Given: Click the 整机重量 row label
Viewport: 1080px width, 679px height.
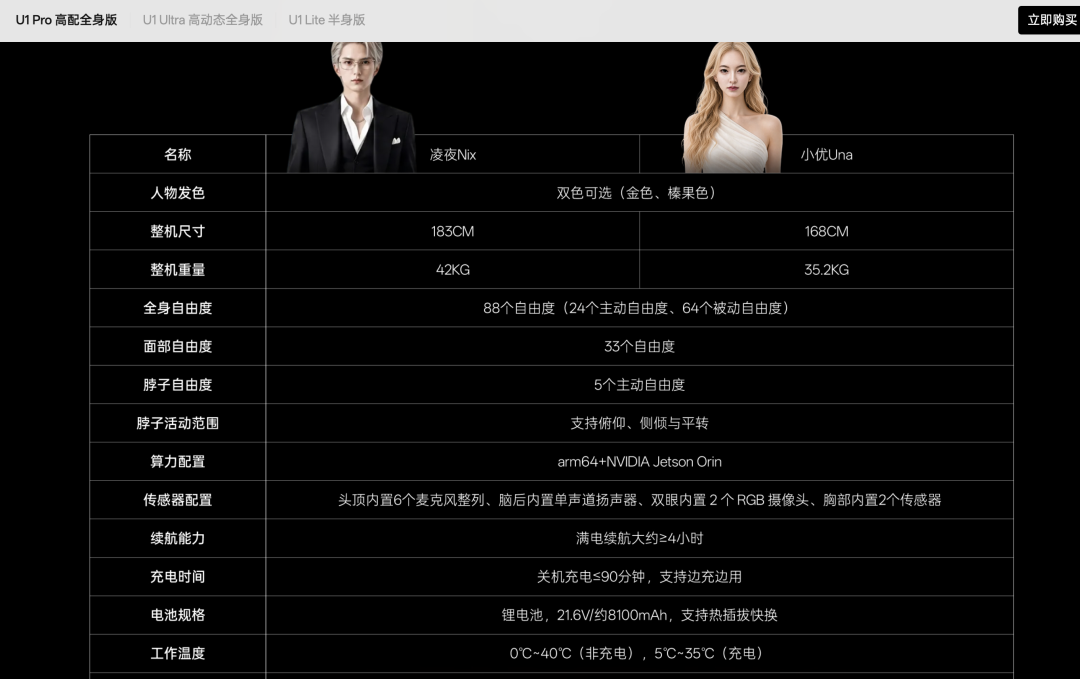Looking at the screenshot, I should click(x=178, y=270).
